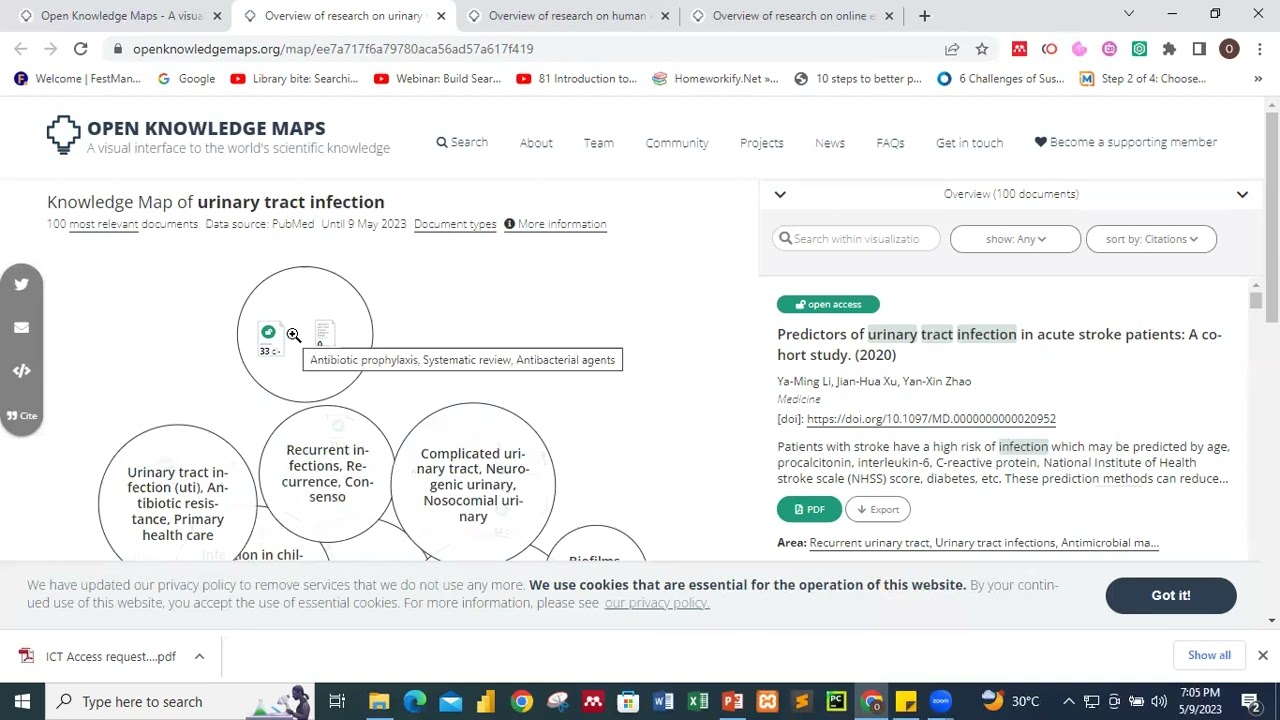This screenshot has width=1280, height=720.
Task: Collapse the Overview list with right chevron
Action: (1242, 194)
